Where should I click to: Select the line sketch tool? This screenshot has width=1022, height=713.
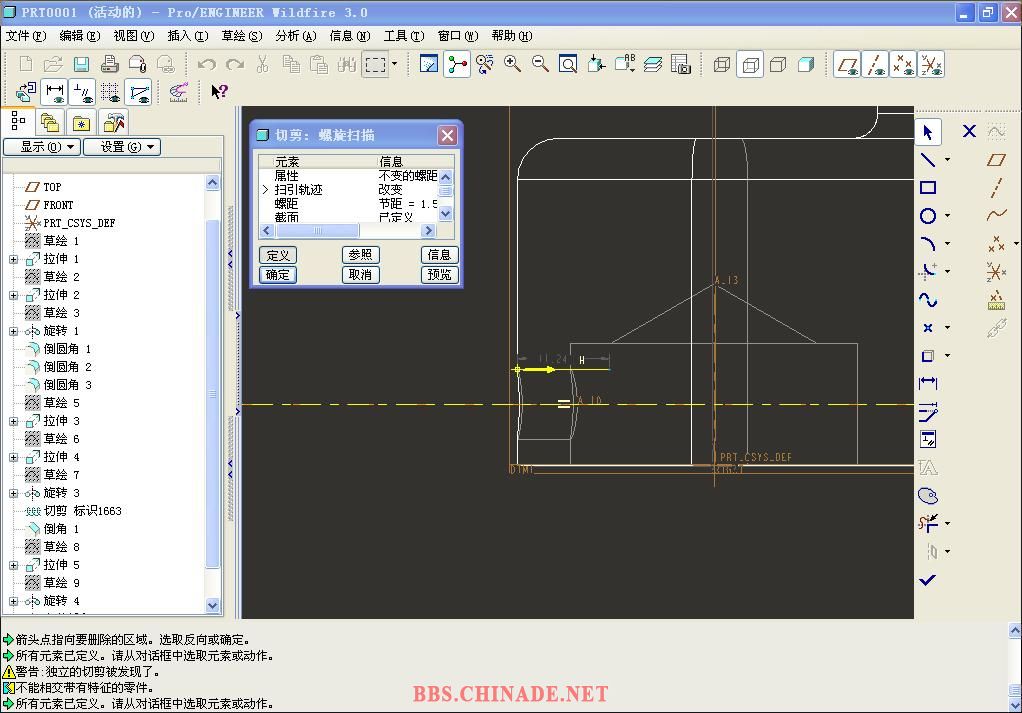(928, 160)
